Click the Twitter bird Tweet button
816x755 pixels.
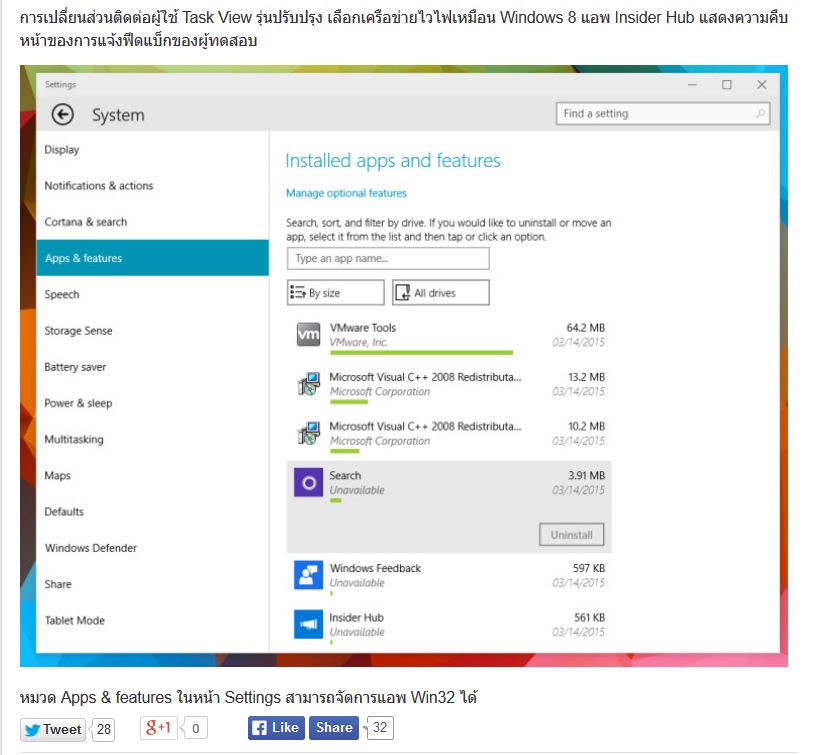(53, 729)
